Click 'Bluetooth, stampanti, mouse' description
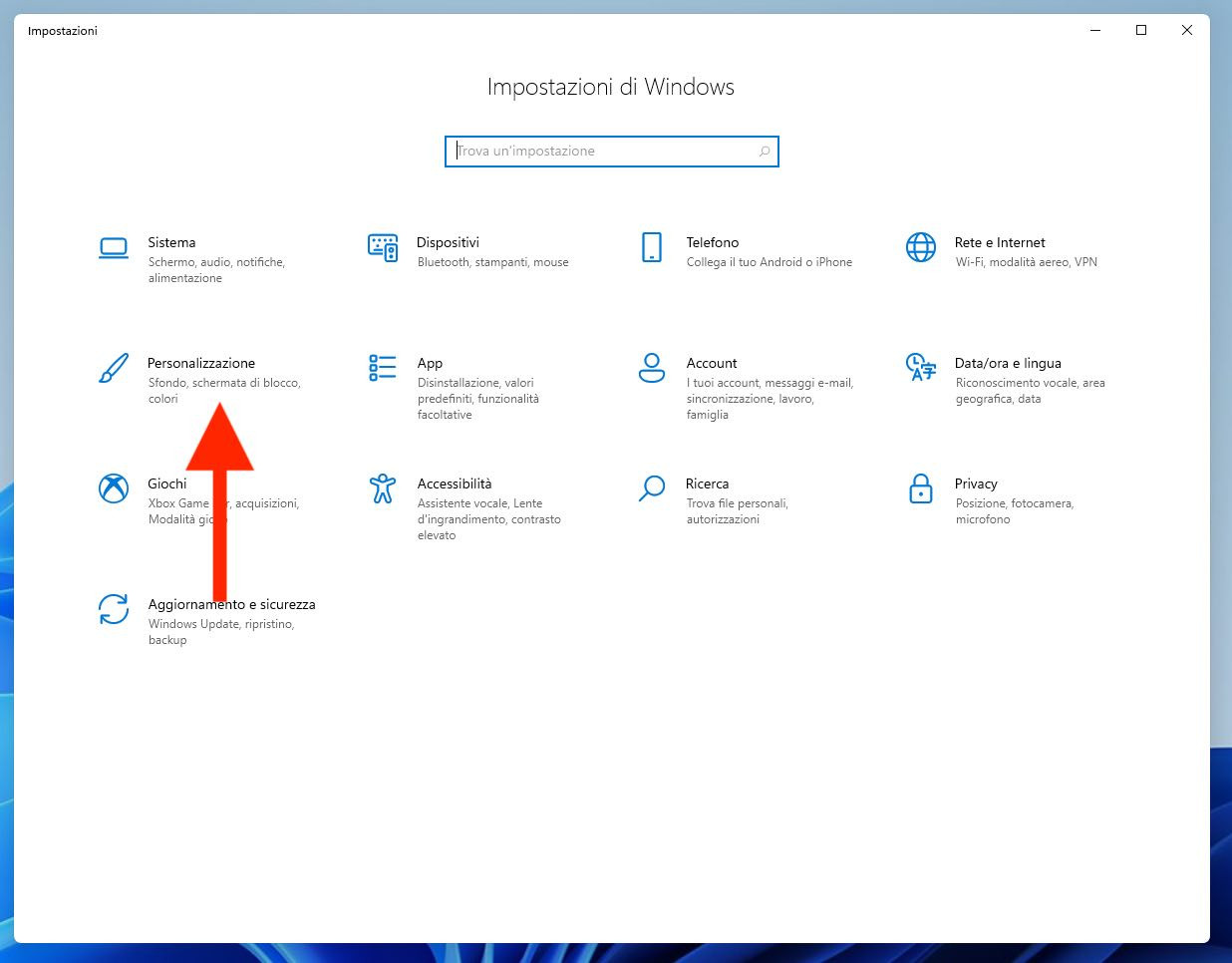The width and height of the screenshot is (1232, 963). pyautogui.click(x=493, y=262)
